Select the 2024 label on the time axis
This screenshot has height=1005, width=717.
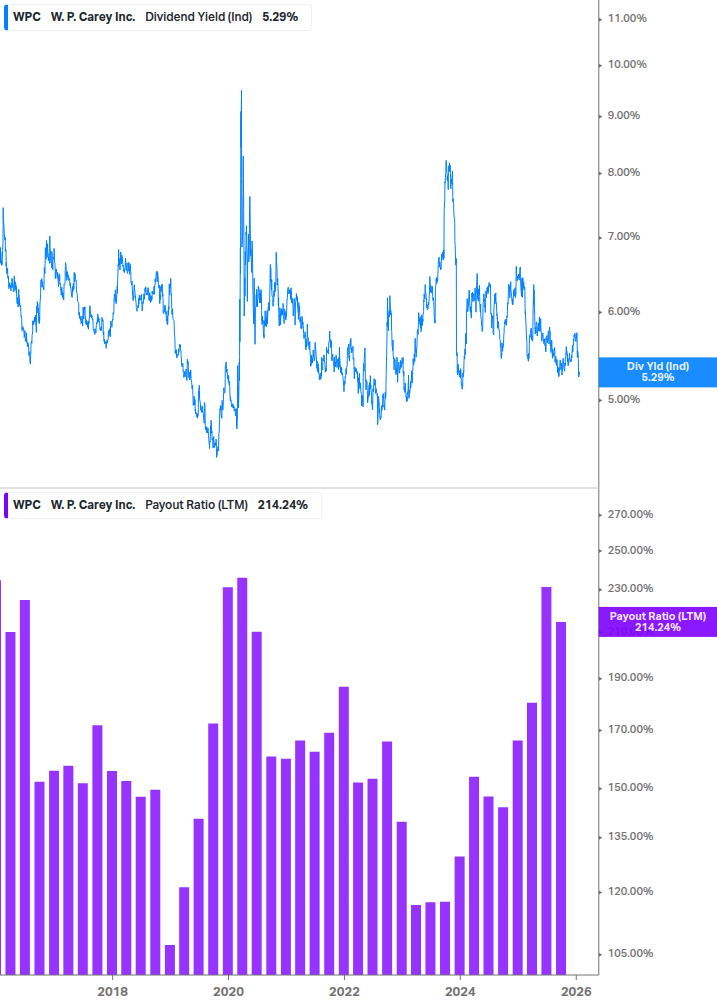[460, 991]
